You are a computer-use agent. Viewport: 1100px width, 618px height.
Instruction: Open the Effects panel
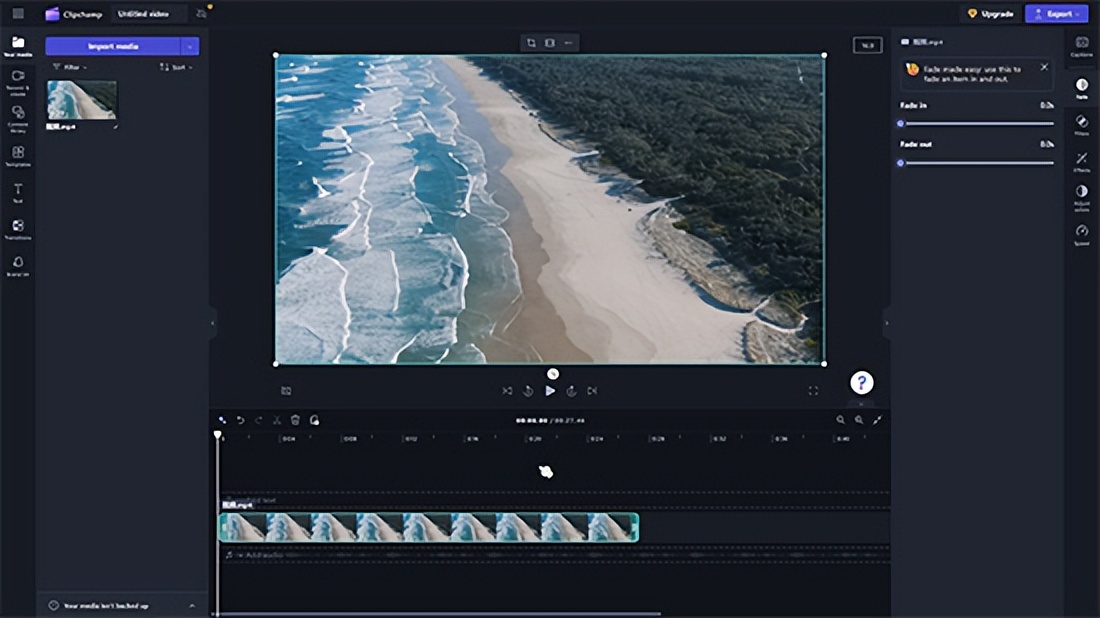[1081, 161]
